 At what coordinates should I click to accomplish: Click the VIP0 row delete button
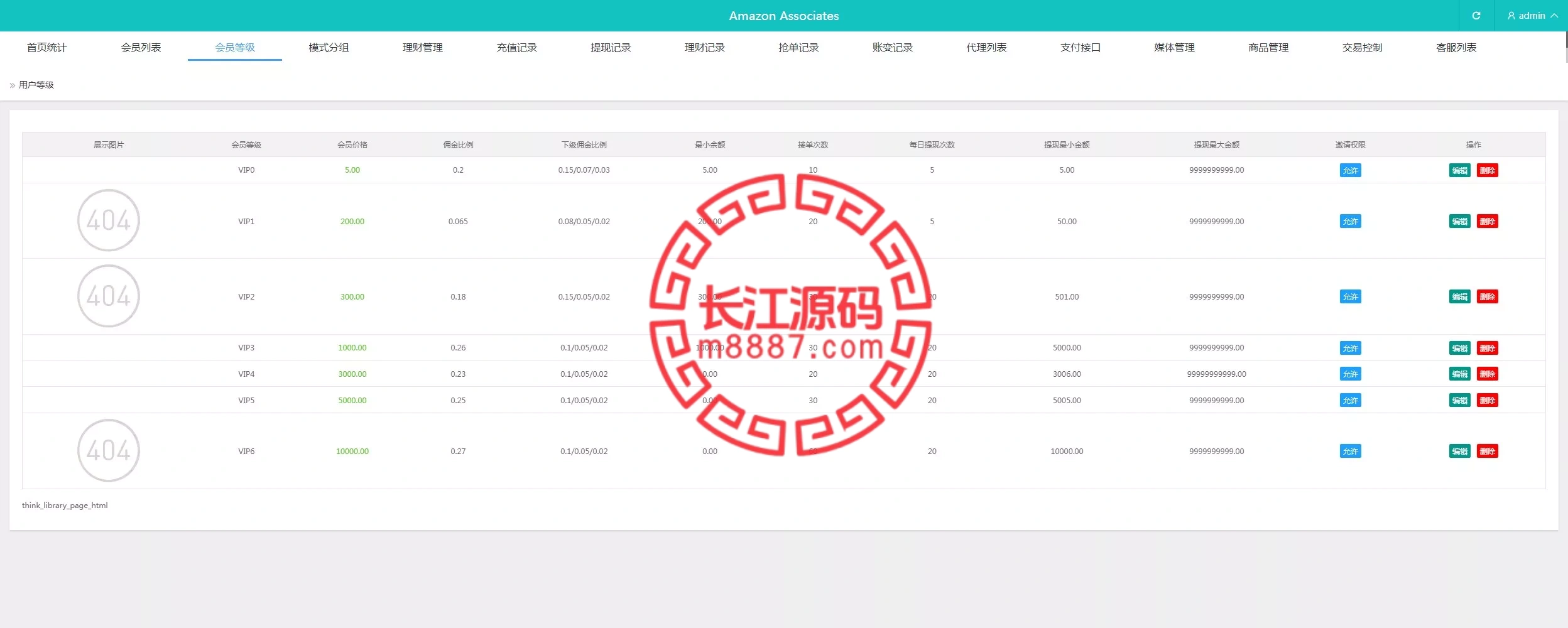1487,170
